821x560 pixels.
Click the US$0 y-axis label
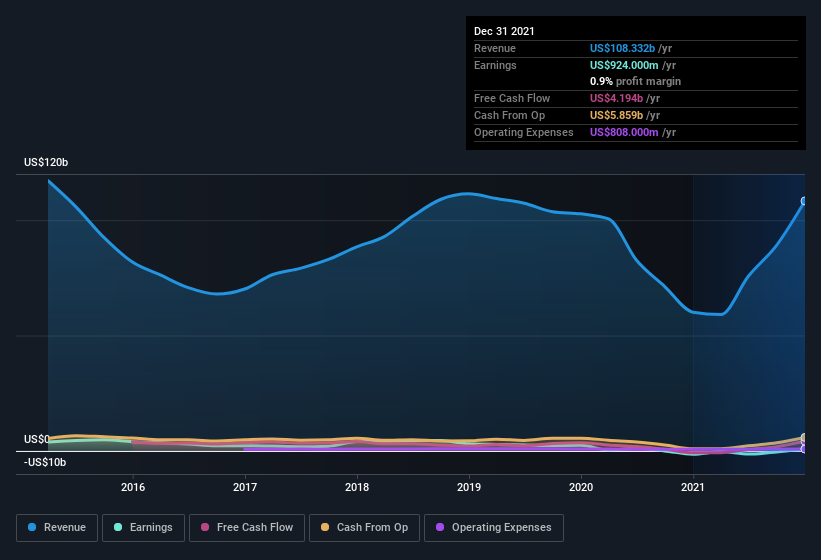37,439
